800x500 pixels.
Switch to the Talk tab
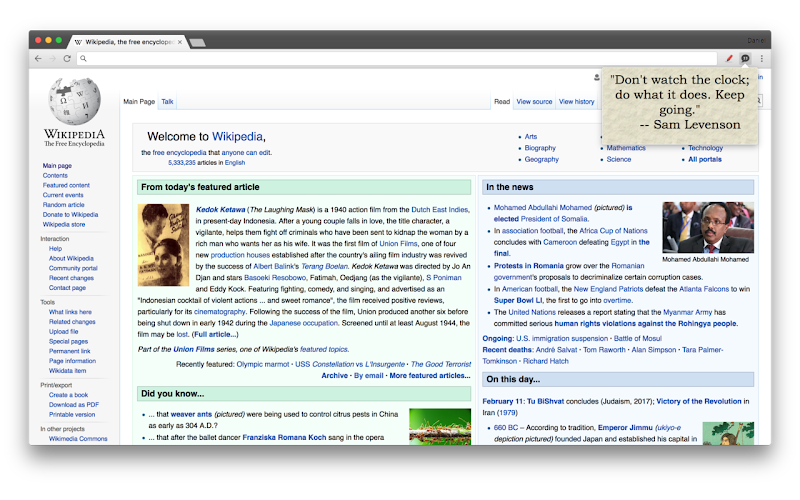point(167,102)
